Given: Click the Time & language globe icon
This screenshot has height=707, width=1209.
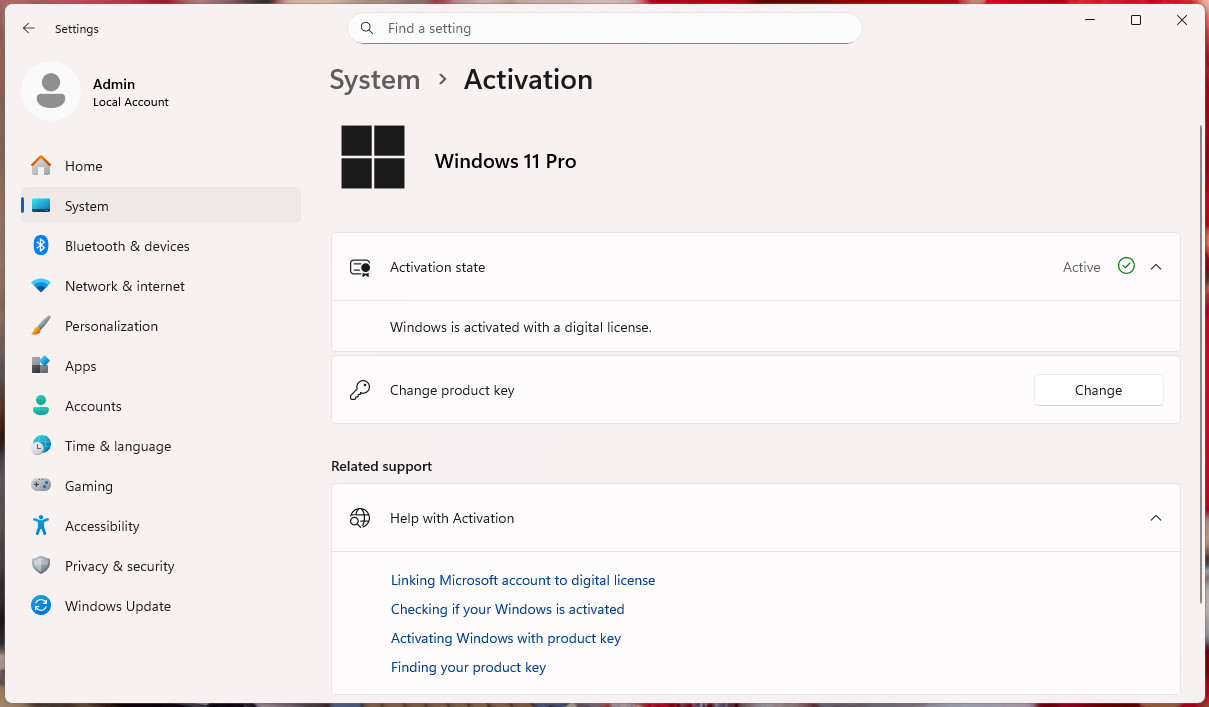Looking at the screenshot, I should point(41,446).
